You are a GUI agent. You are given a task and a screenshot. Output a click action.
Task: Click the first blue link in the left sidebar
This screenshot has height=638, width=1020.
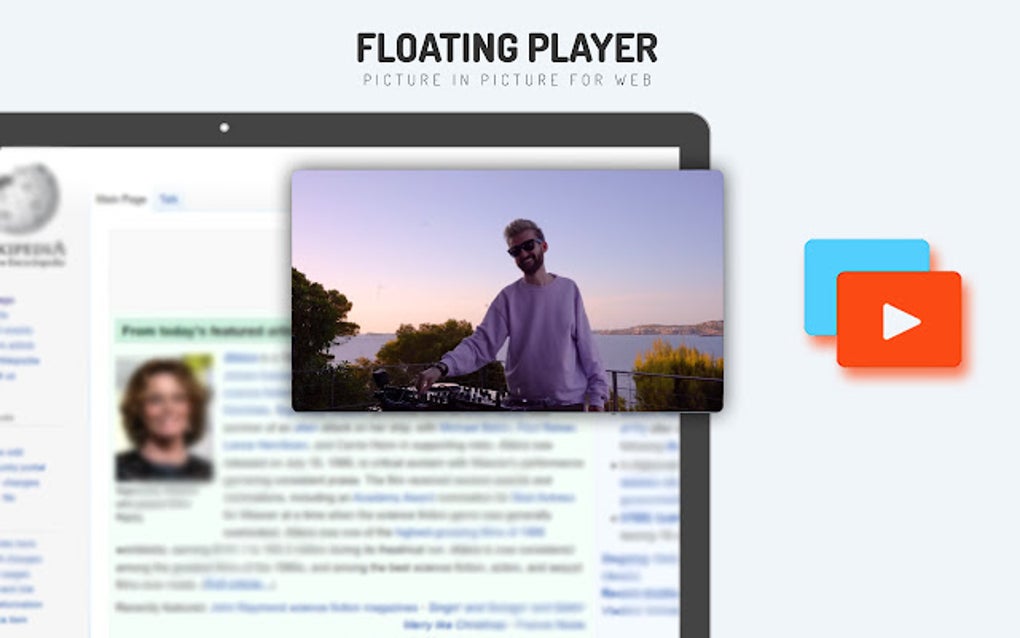pos(8,298)
